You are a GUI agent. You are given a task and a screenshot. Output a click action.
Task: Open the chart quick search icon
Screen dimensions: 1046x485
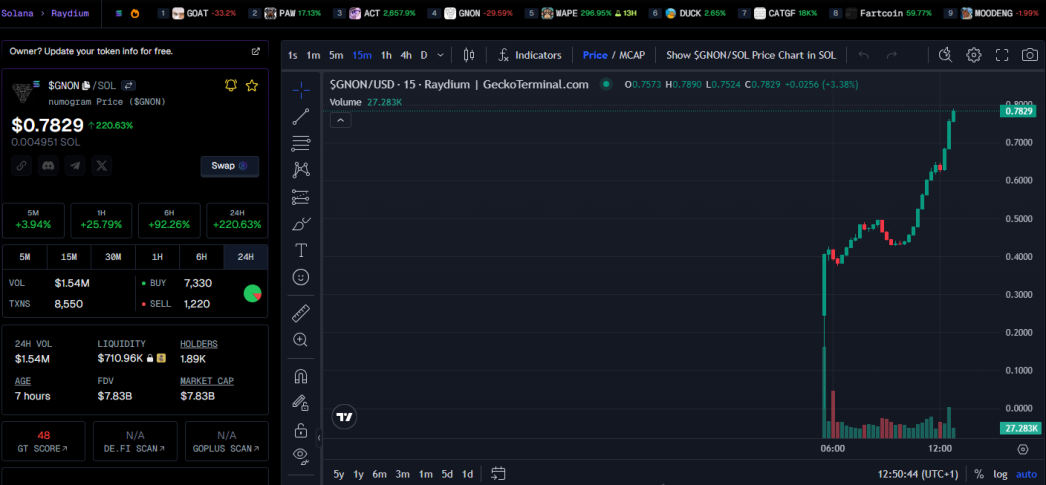(x=945, y=55)
